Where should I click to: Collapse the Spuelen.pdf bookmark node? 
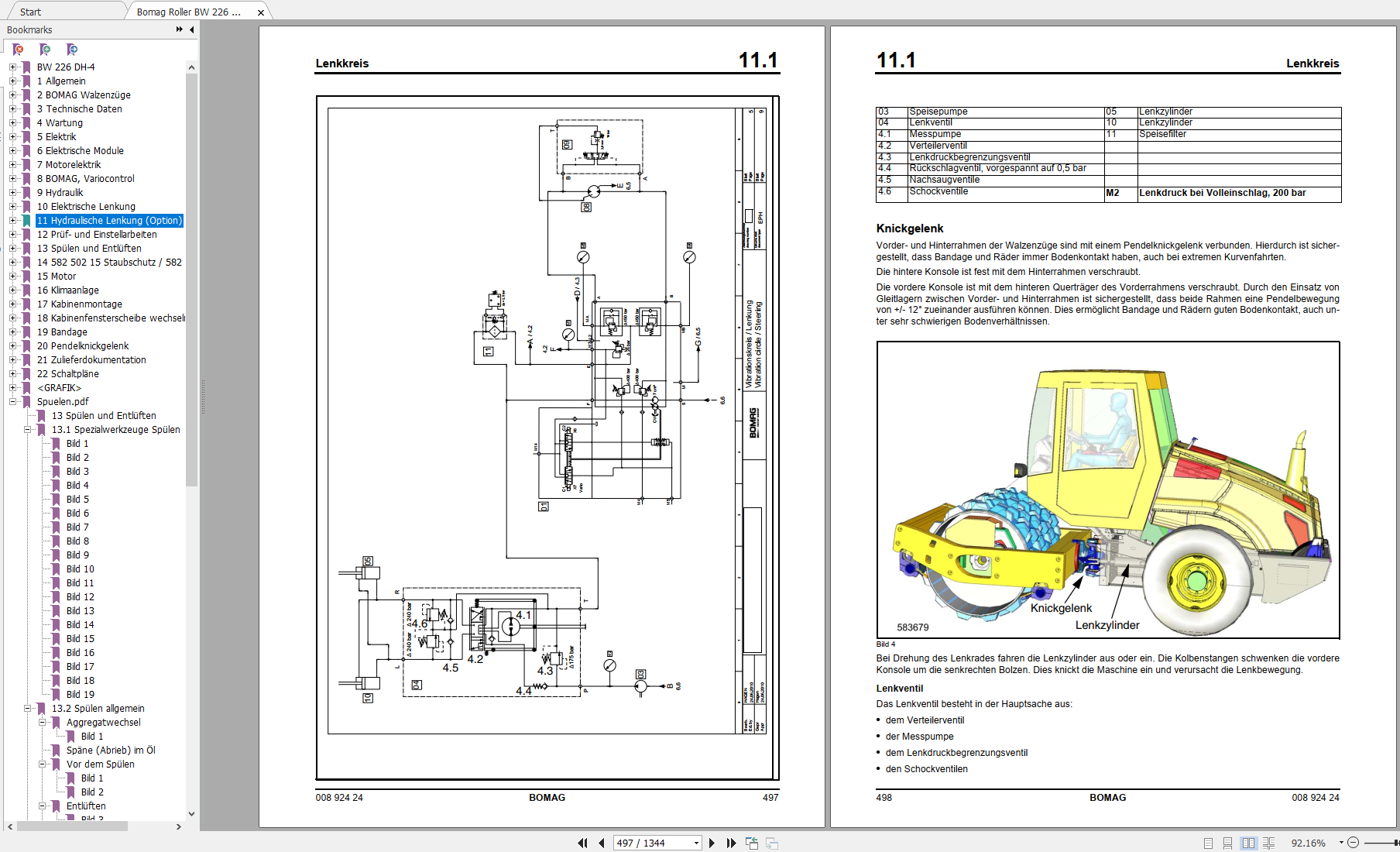tap(12, 402)
